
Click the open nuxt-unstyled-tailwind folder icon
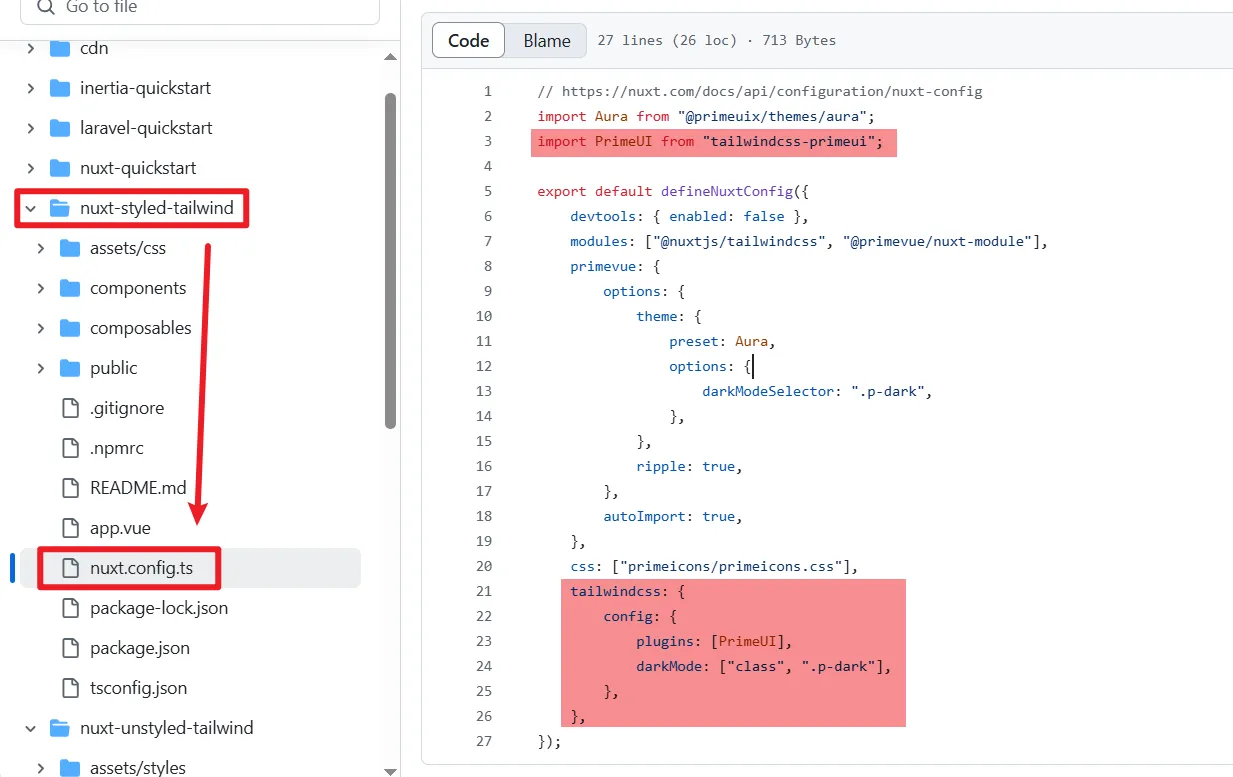[x=60, y=728]
